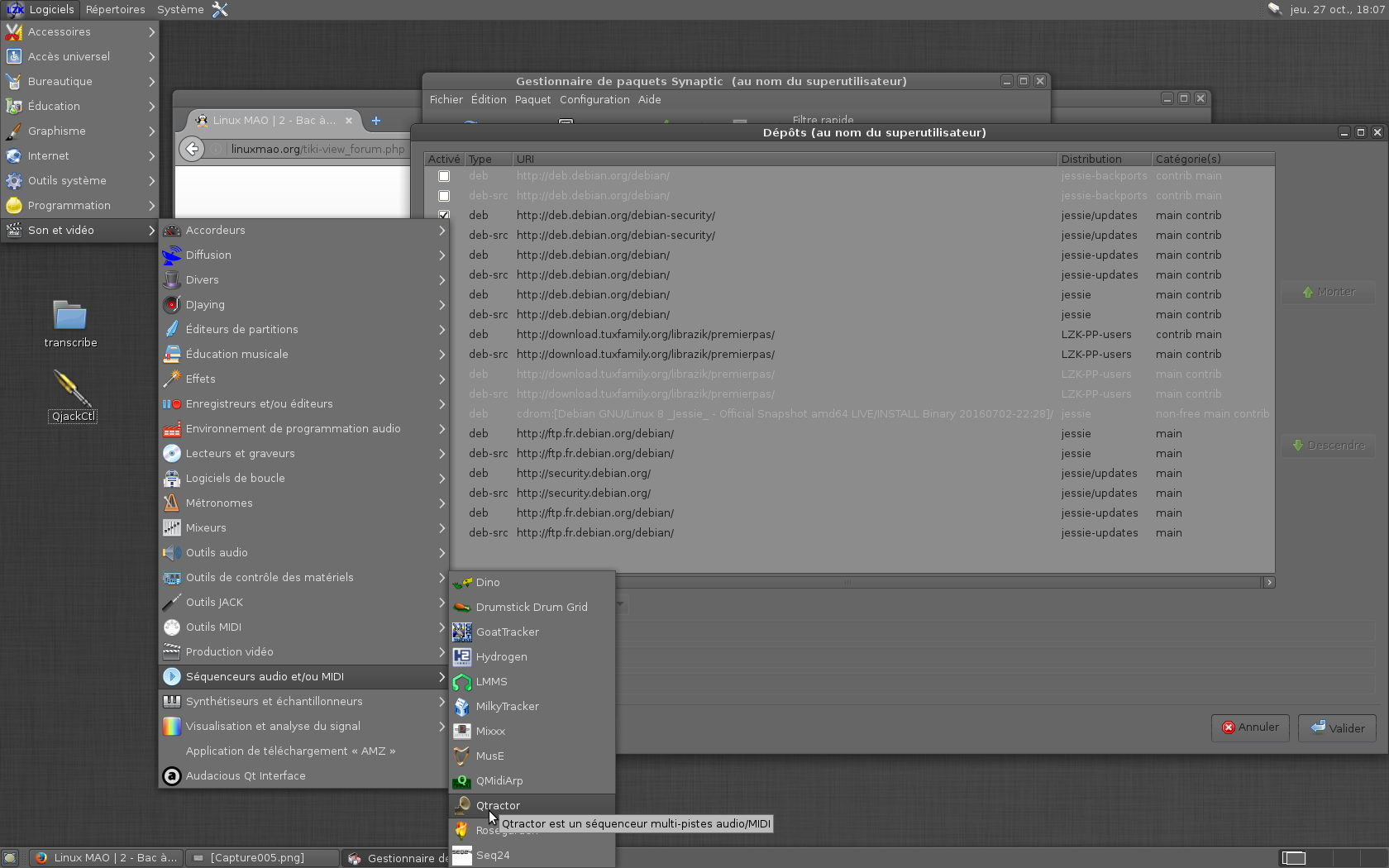Click the Valider button in Dépôts dialog
The height and width of the screenshot is (868, 1389).
click(x=1337, y=727)
